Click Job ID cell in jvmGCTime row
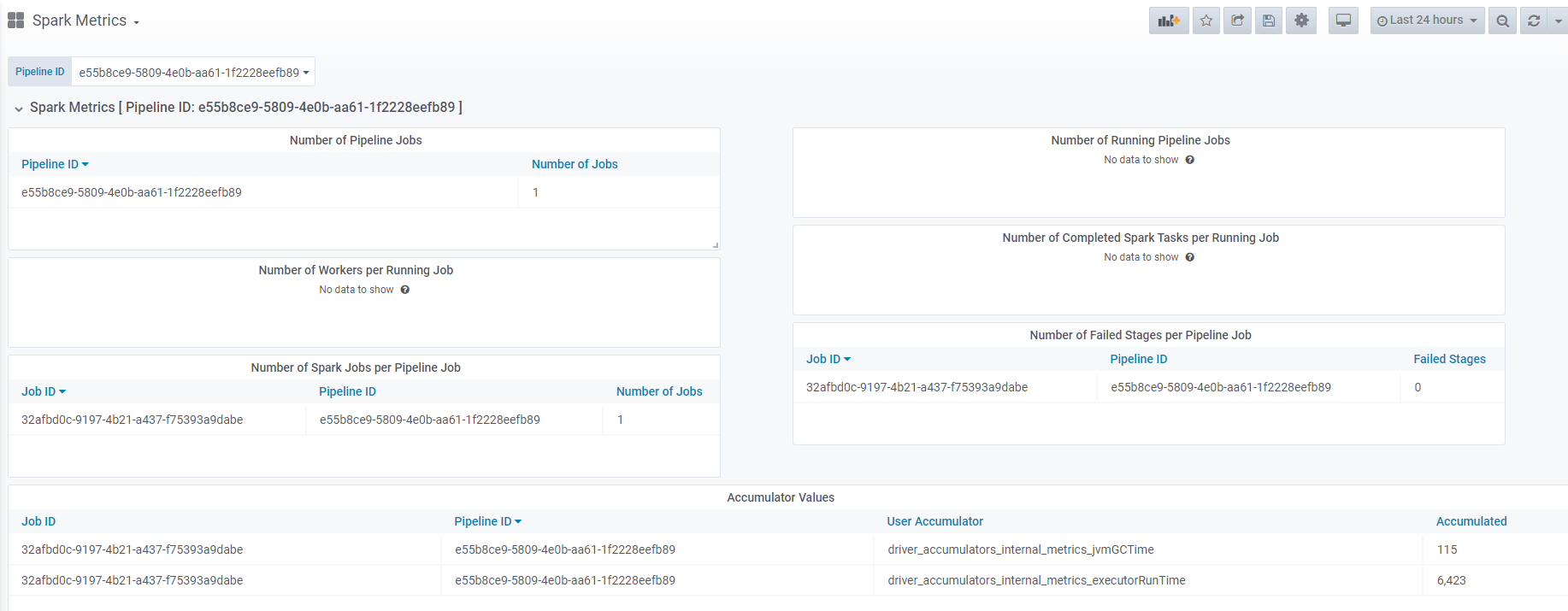 132,549
